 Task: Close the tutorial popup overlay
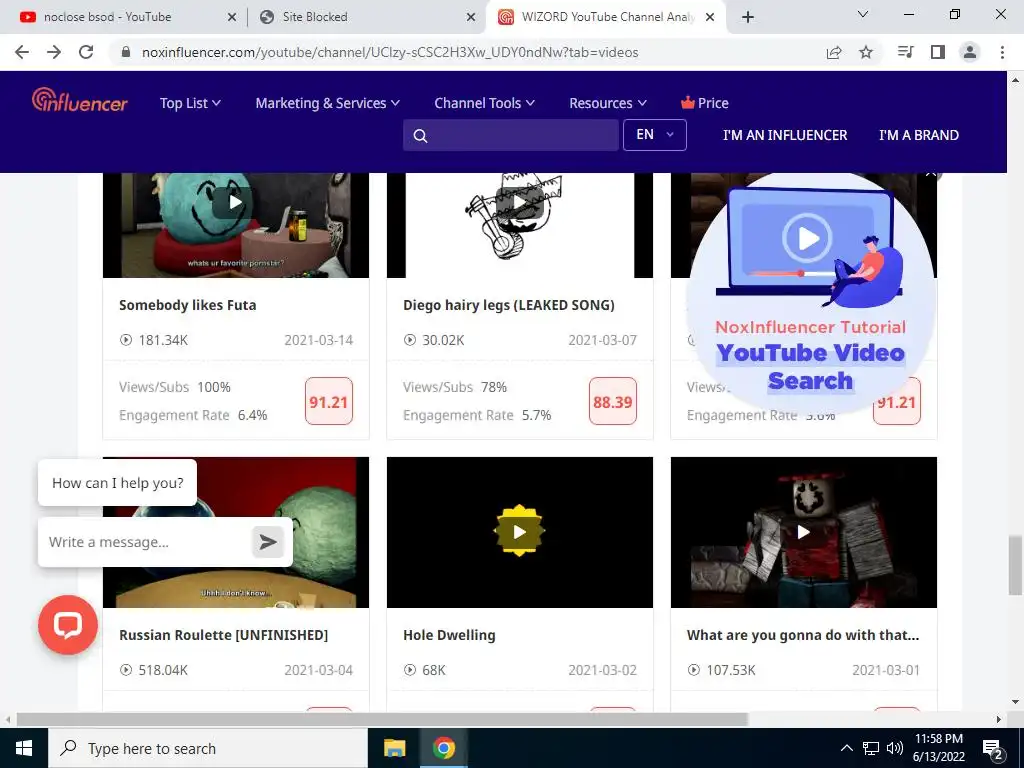point(931,174)
